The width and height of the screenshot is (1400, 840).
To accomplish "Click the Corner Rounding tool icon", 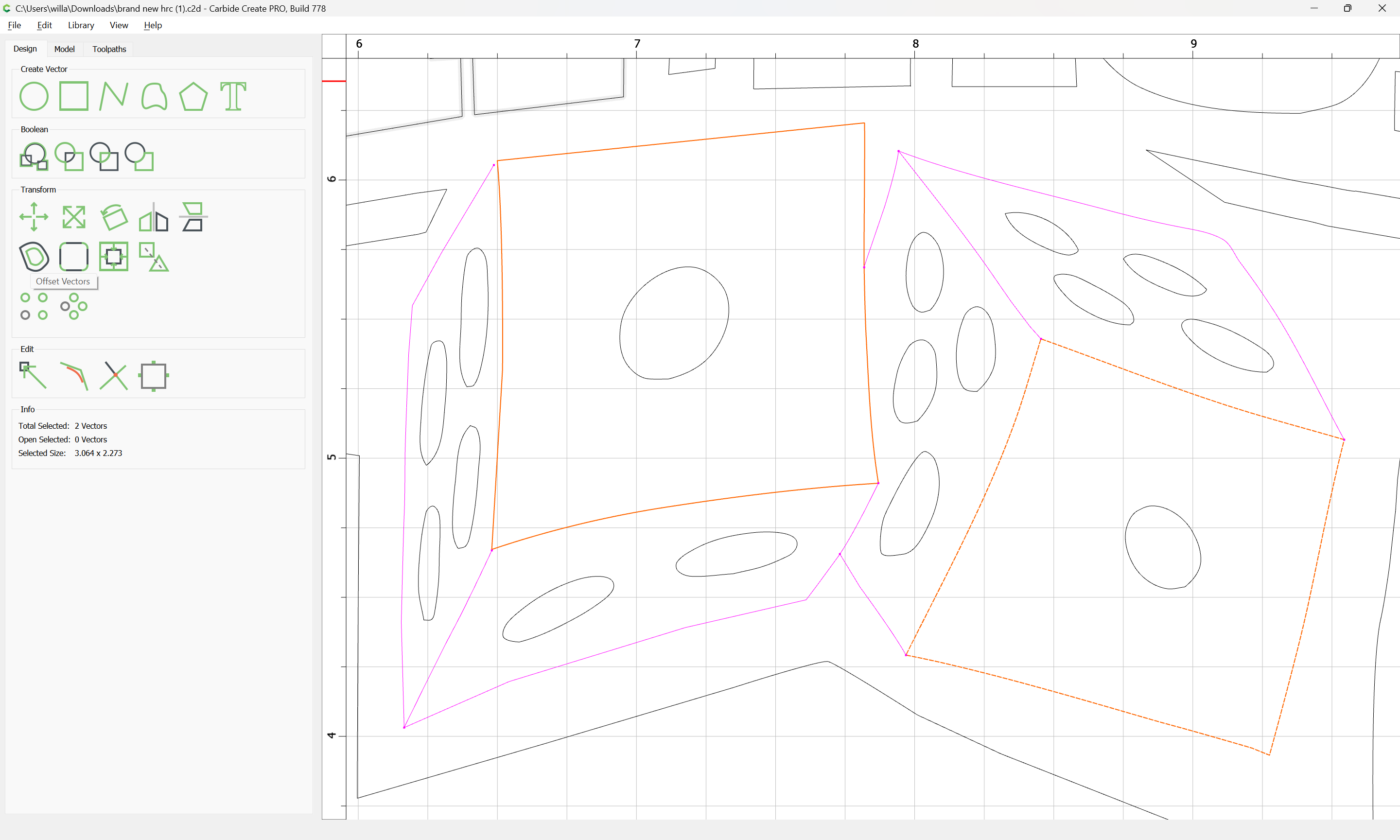I will click(x=73, y=256).
